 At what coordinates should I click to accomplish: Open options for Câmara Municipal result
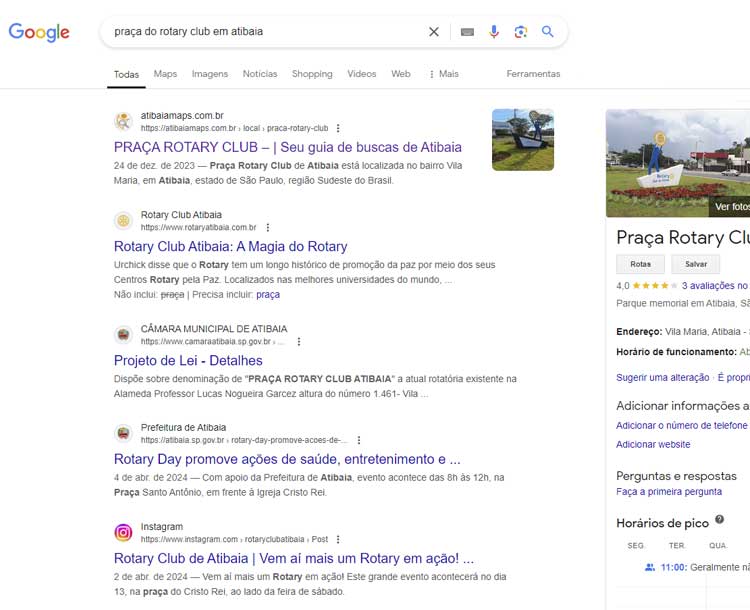coord(299,342)
